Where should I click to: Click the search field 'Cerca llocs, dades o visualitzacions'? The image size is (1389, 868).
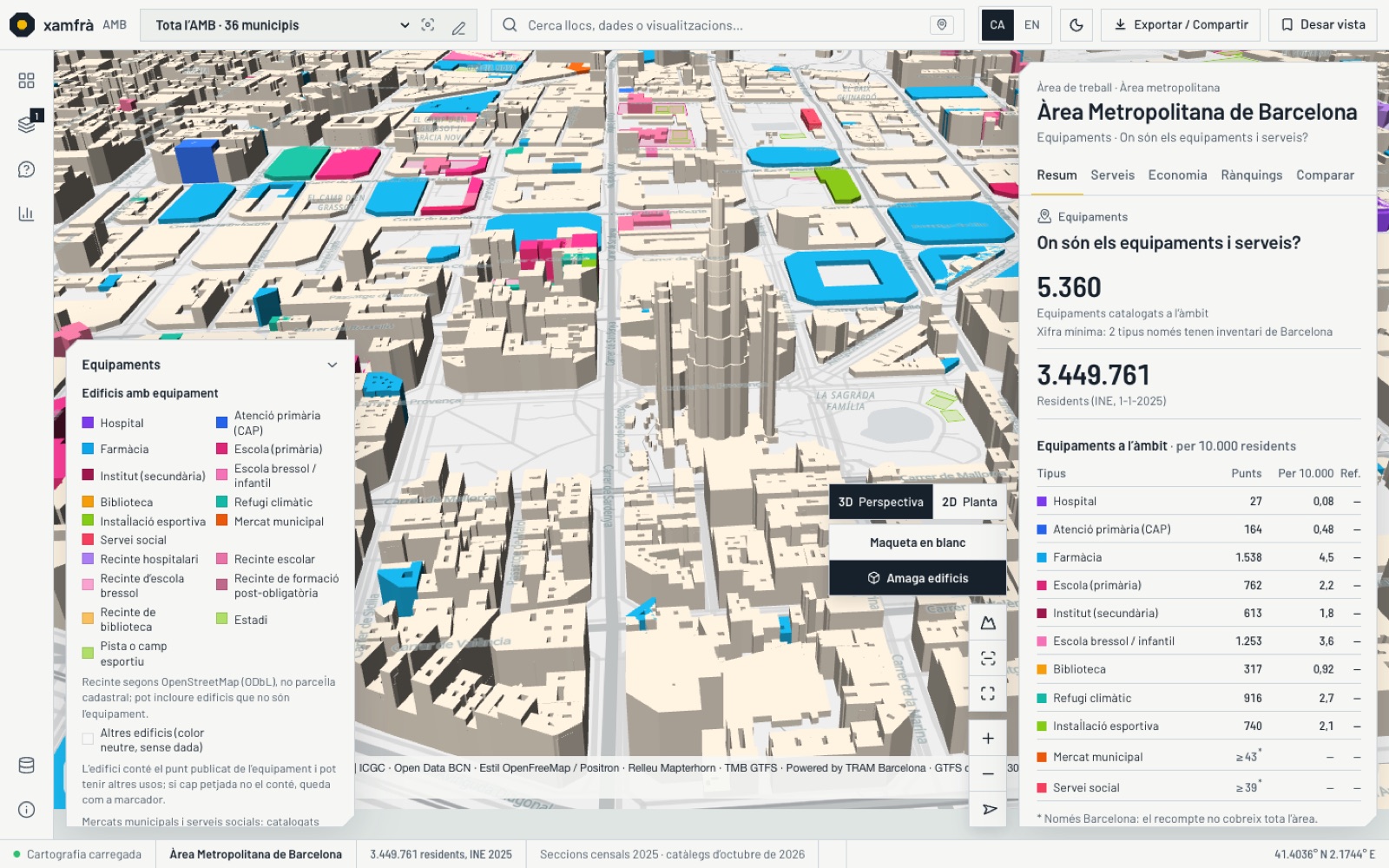click(x=727, y=25)
